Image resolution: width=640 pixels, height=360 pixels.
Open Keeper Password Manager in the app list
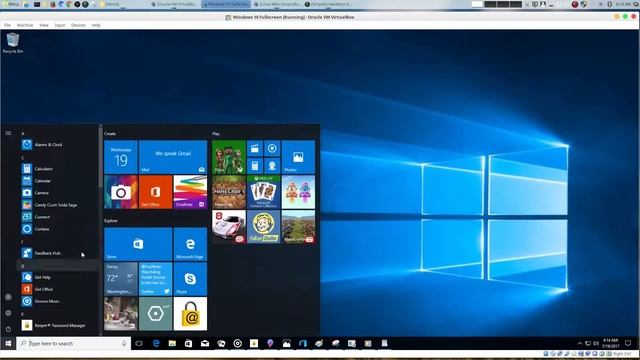point(57,325)
